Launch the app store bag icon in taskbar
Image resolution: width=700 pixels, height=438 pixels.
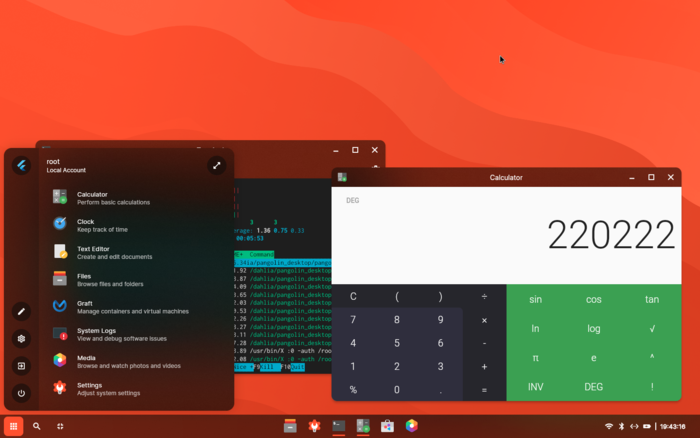[x=387, y=426]
